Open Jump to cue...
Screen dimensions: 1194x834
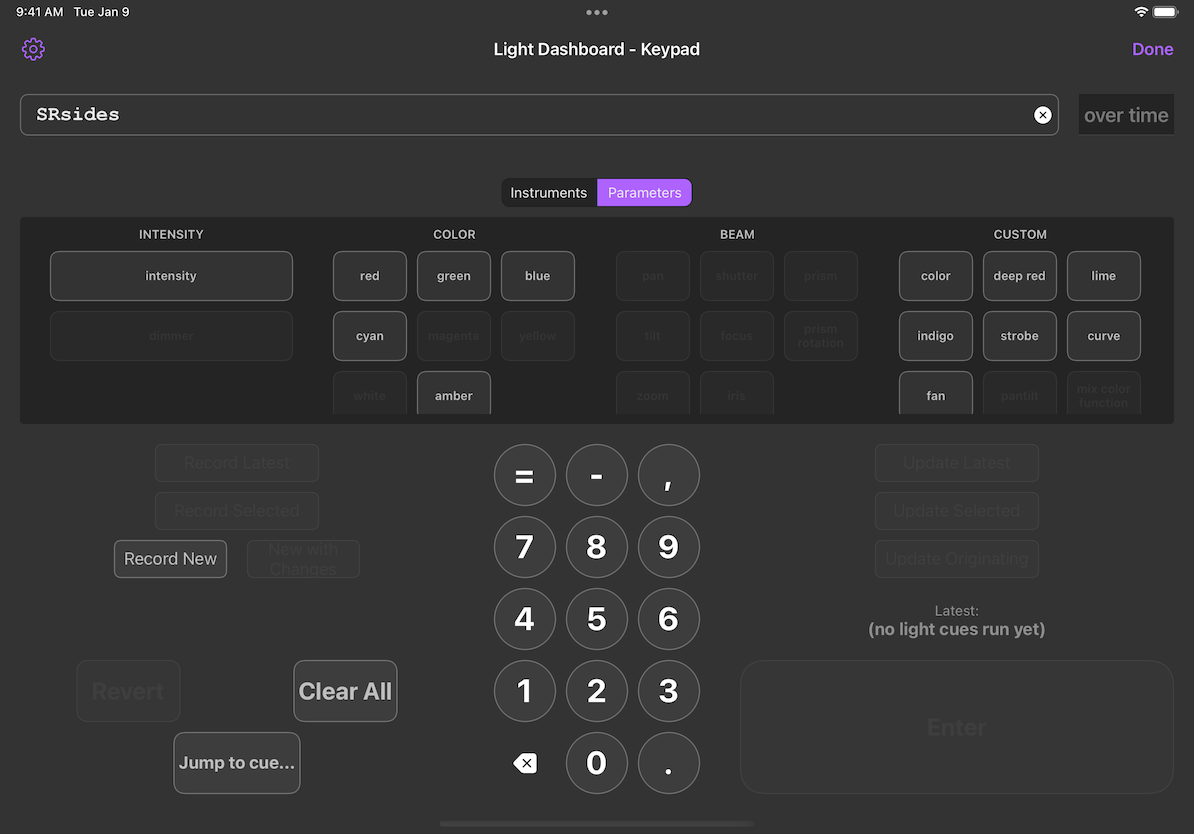coord(236,762)
